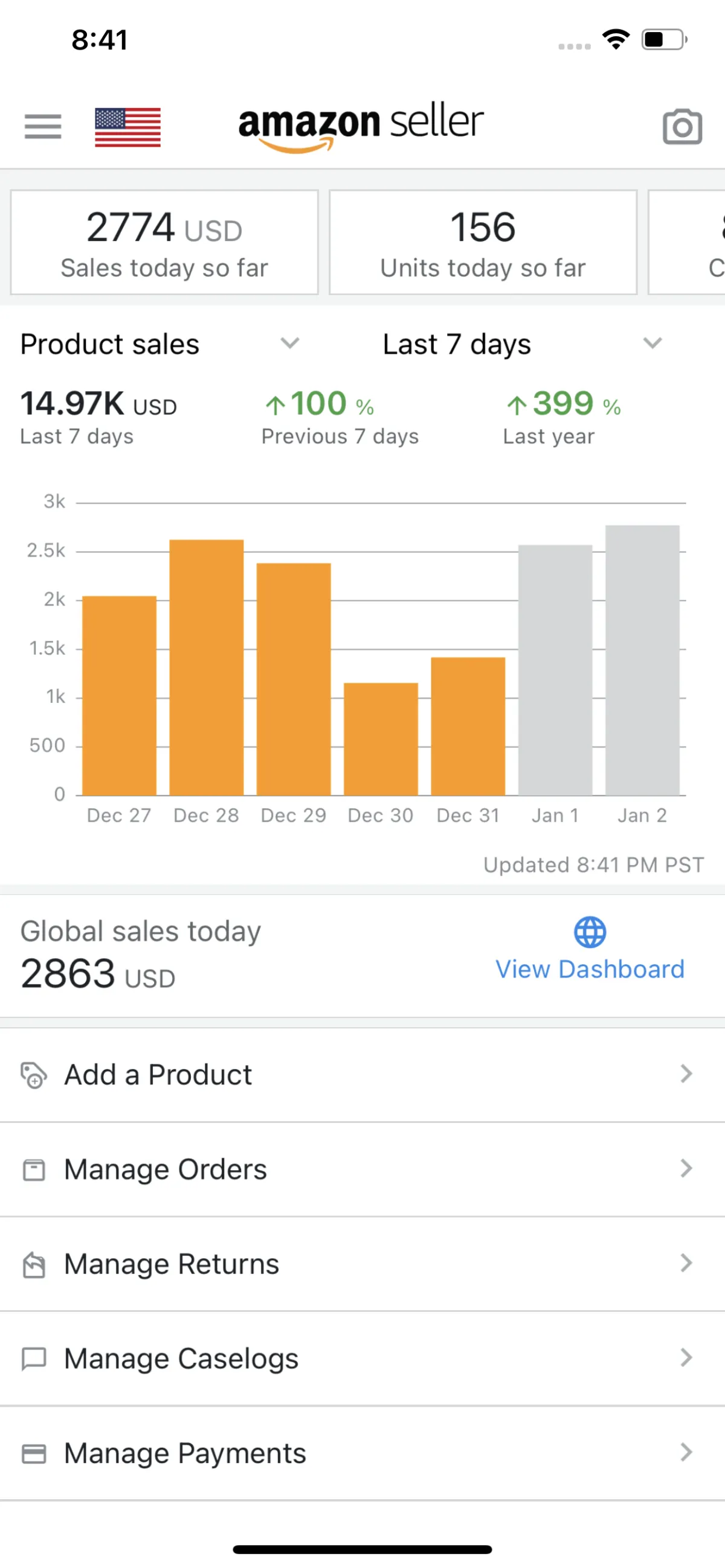Select the gray Jan 2 chart bar
725x1568 pixels.
click(x=642, y=660)
